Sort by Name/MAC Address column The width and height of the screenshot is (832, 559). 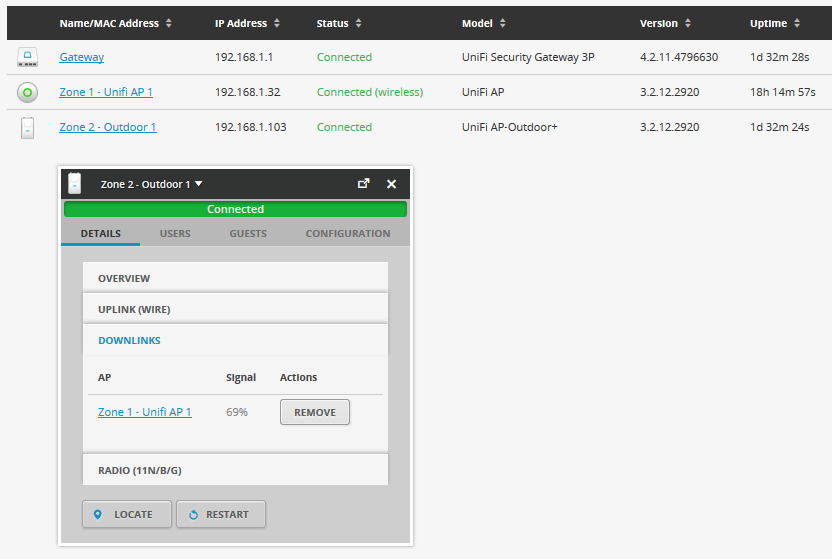pos(115,23)
